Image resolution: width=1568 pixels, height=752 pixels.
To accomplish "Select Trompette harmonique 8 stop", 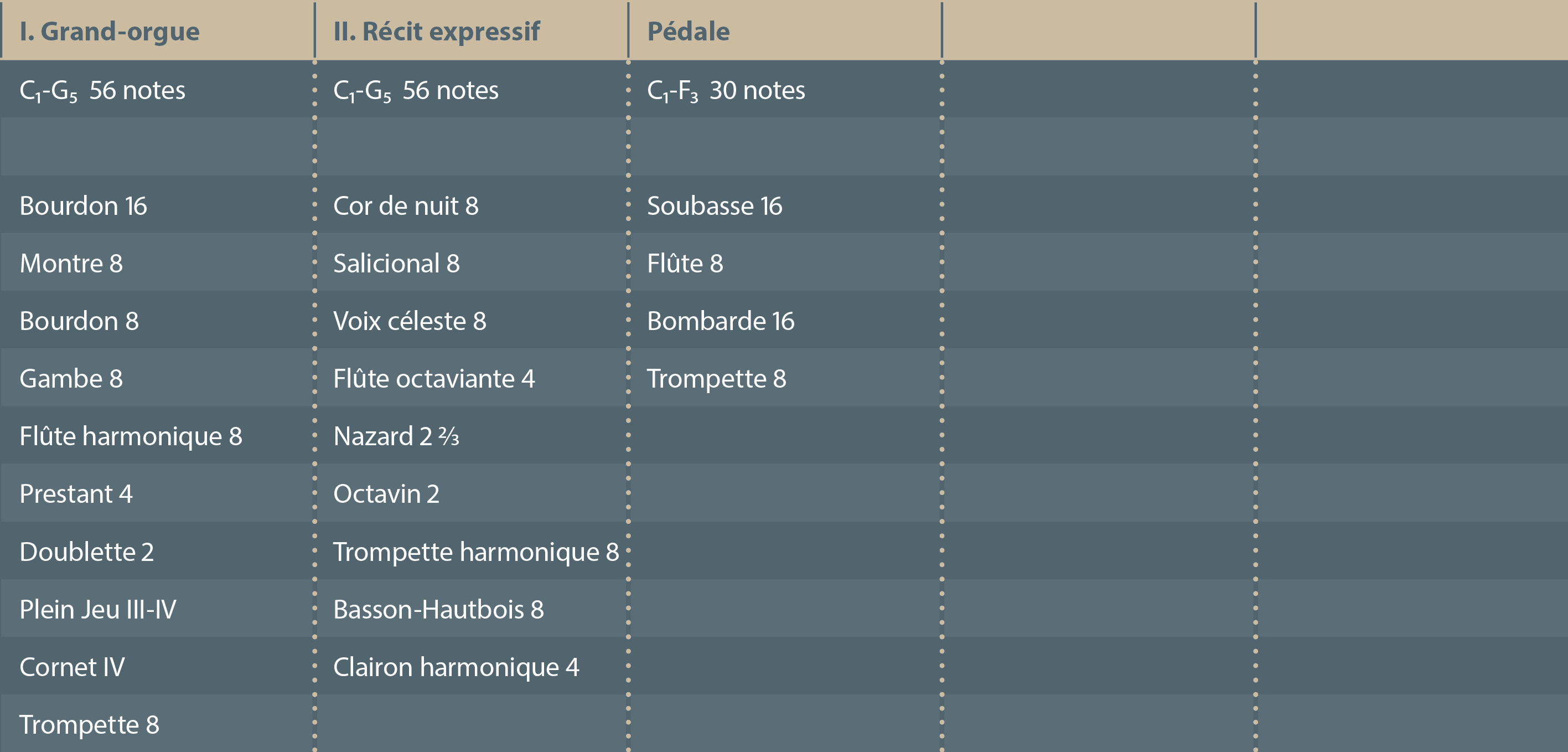I will click(476, 552).
